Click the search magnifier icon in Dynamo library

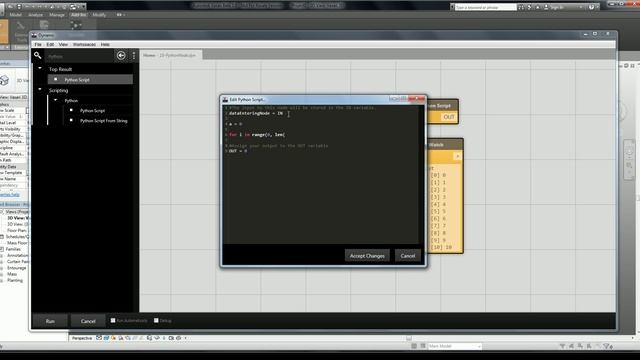pyautogui.click(x=38, y=55)
